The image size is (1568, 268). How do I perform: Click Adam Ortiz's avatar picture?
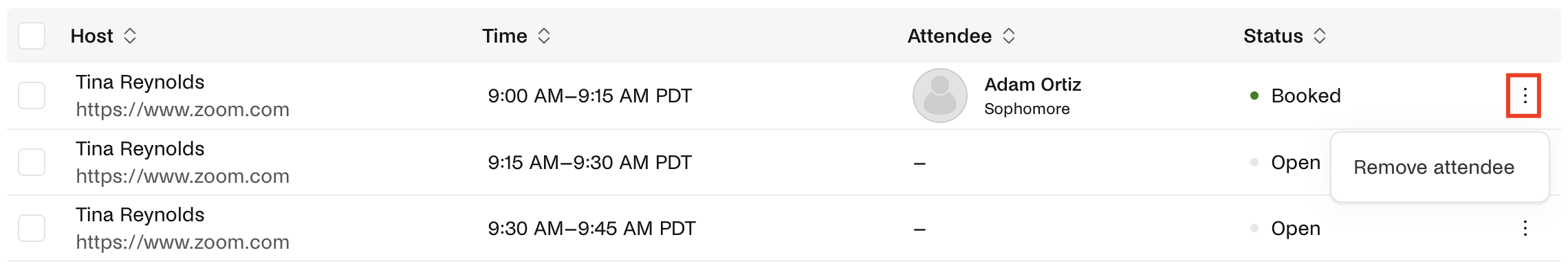coord(940,96)
